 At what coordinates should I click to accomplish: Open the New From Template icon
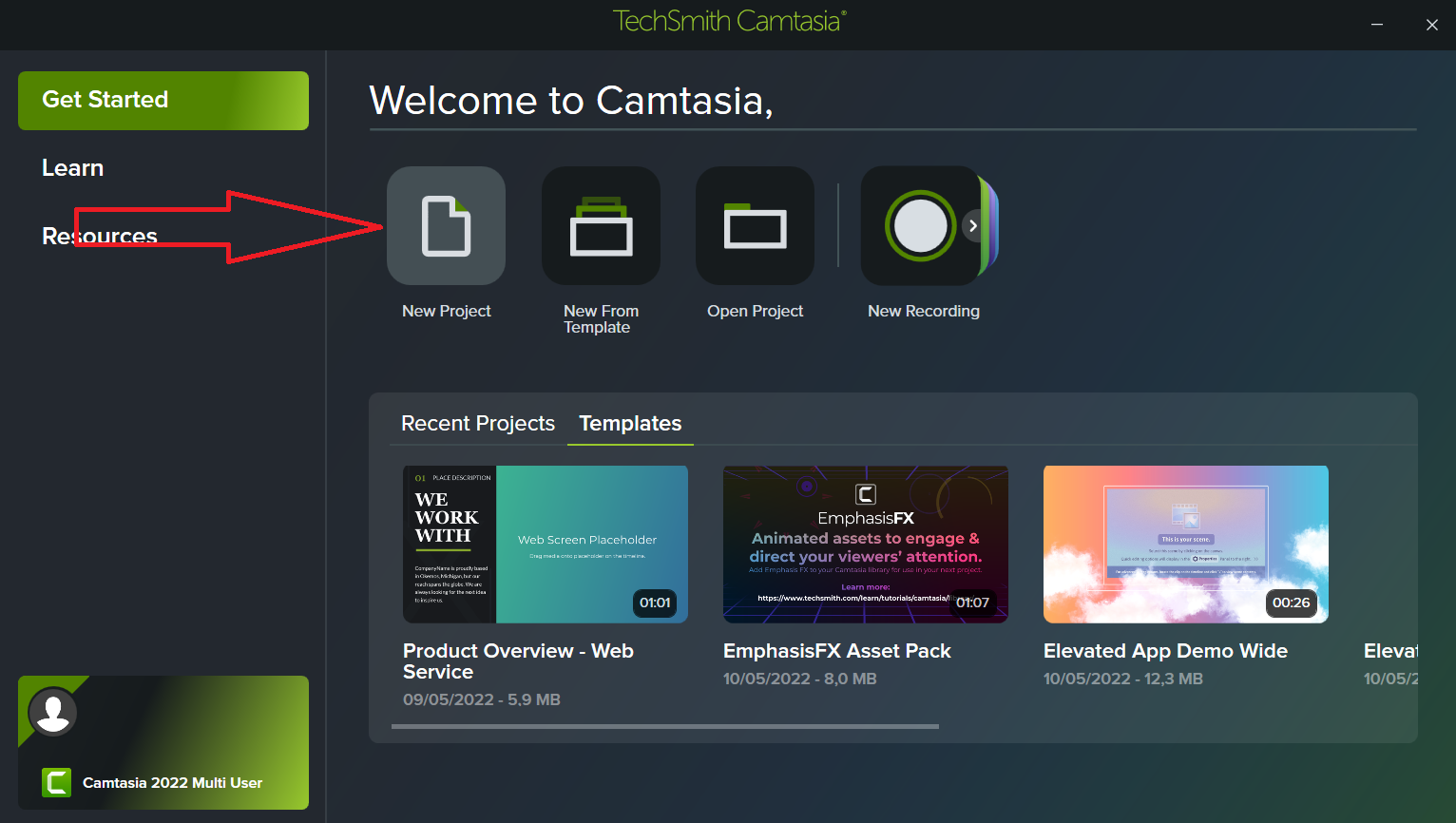pyautogui.click(x=601, y=226)
